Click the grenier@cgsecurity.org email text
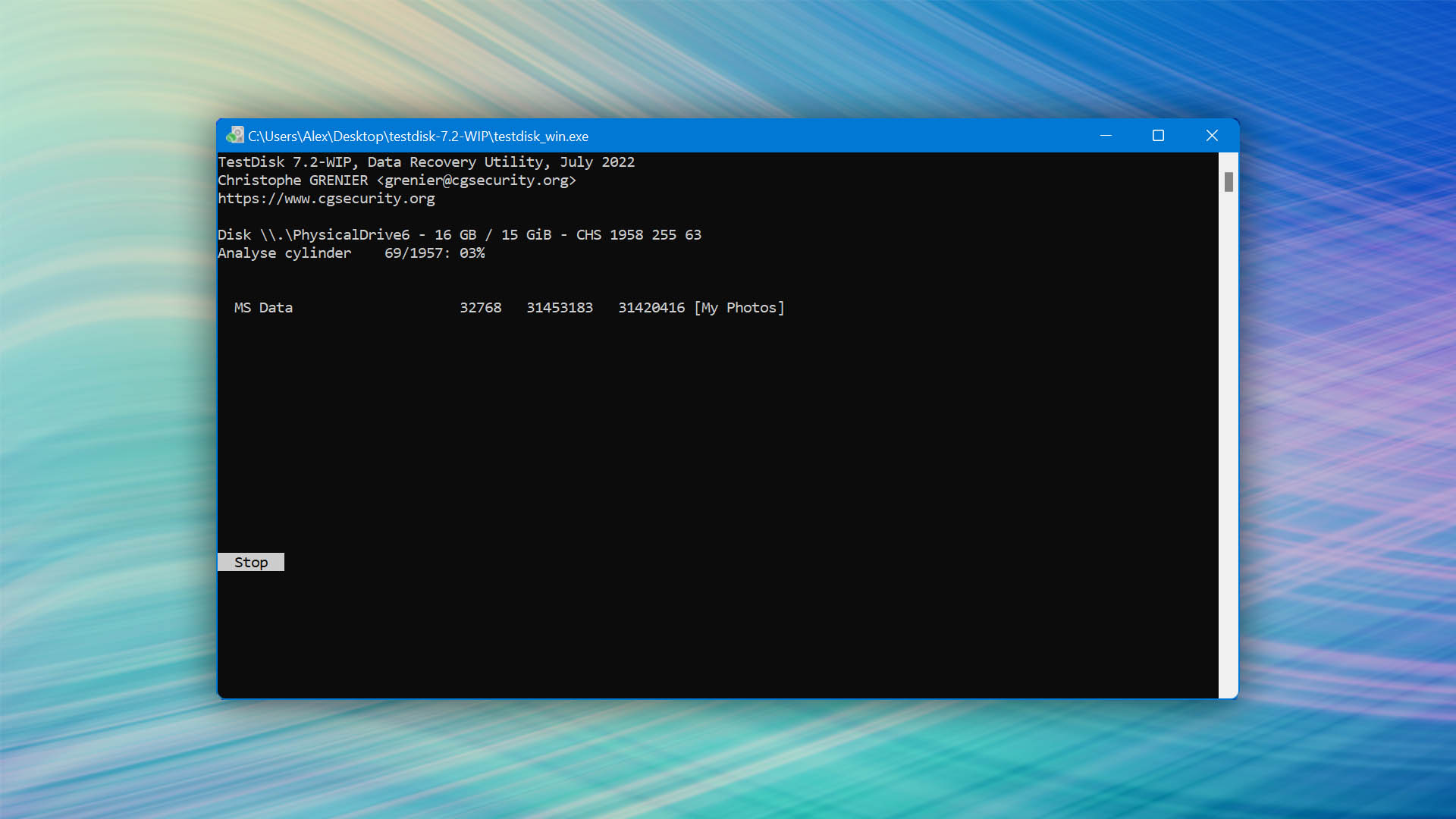This screenshot has height=819, width=1456. (x=476, y=180)
